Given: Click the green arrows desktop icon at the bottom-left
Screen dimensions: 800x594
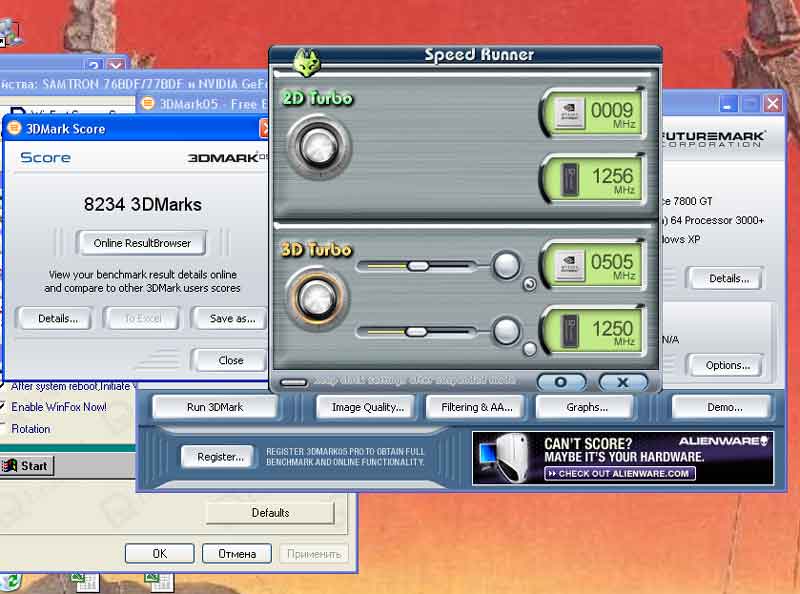Looking at the screenshot, I should tap(10, 582).
